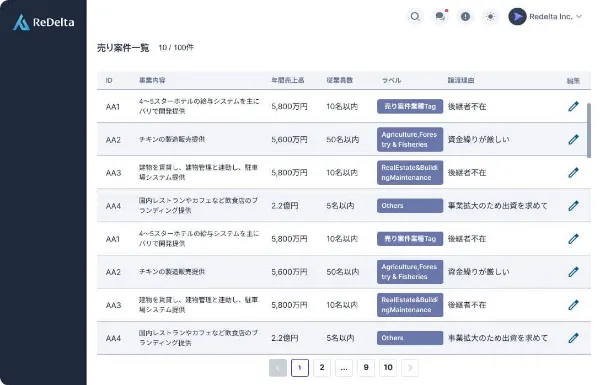
Task: Click the 事業内容 column header
Action: [x=152, y=80]
